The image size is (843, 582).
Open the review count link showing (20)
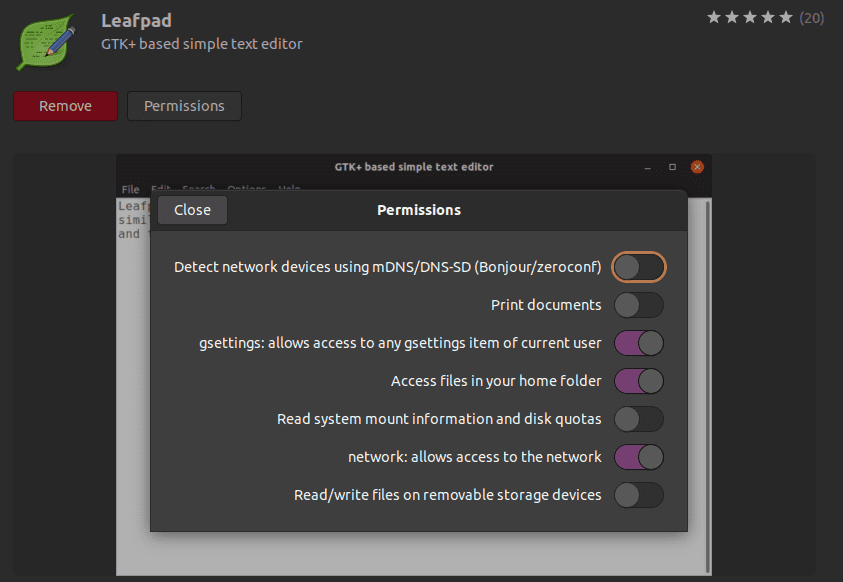[x=811, y=17]
